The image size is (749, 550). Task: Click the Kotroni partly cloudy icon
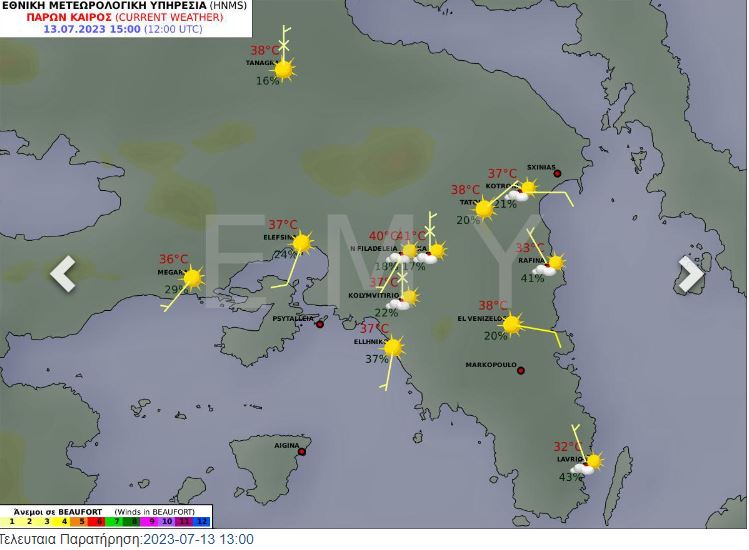(523, 190)
